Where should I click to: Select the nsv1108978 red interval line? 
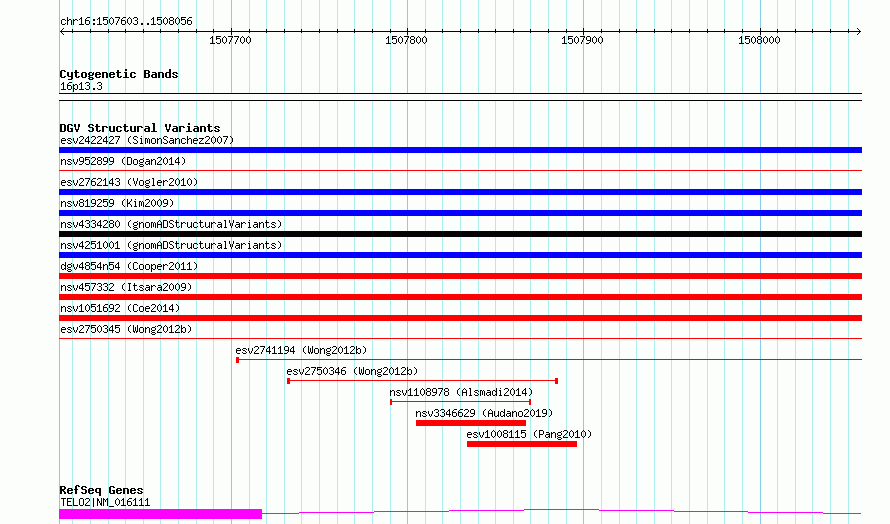pos(460,401)
